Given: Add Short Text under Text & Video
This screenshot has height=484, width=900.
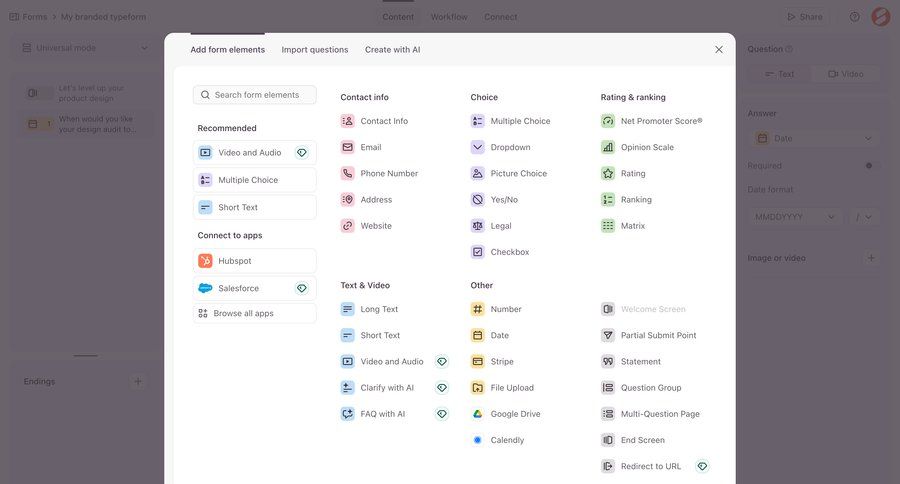Looking at the screenshot, I should [x=370, y=335].
